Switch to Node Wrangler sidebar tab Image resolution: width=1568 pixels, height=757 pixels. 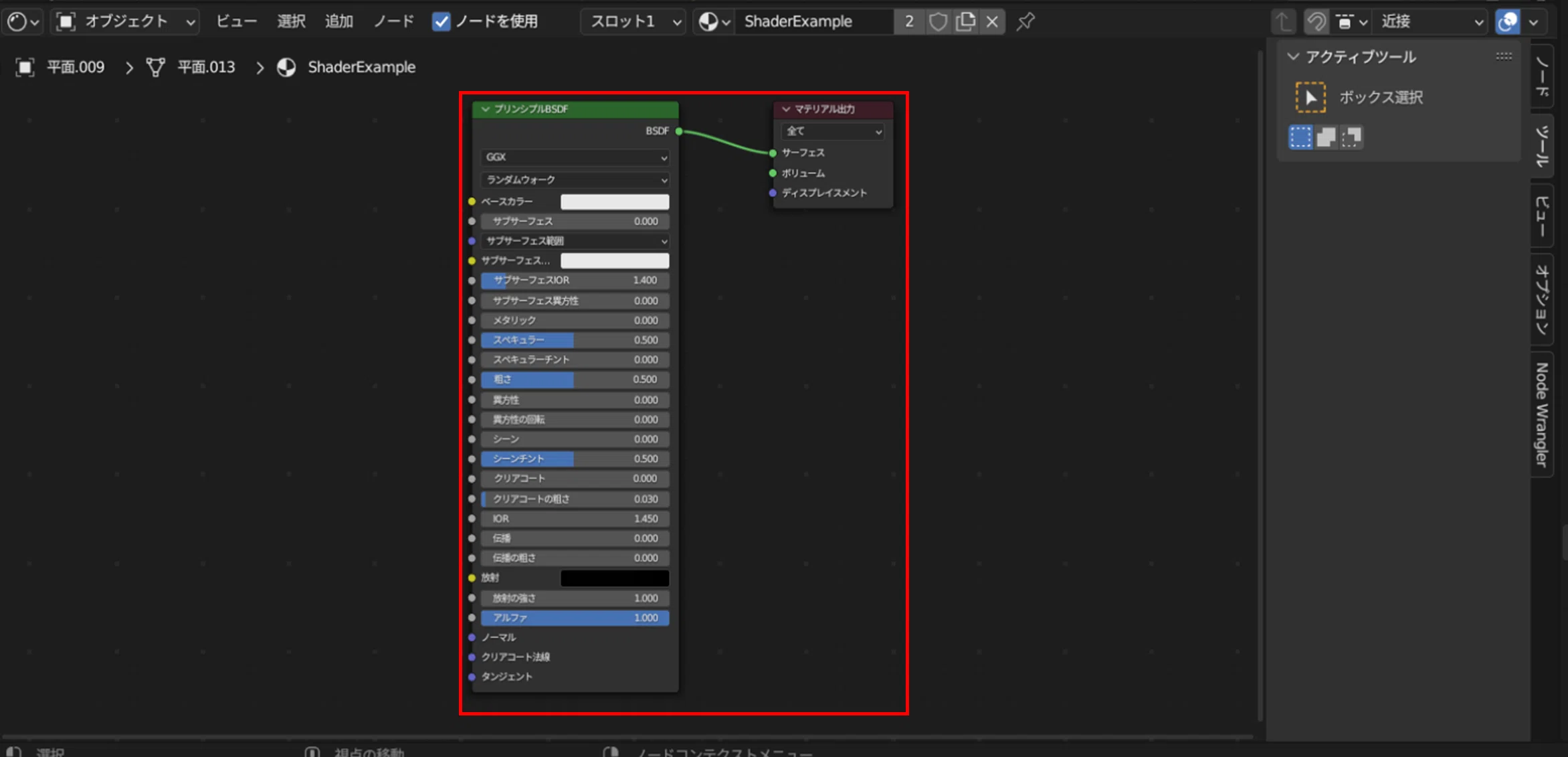click(x=1543, y=415)
